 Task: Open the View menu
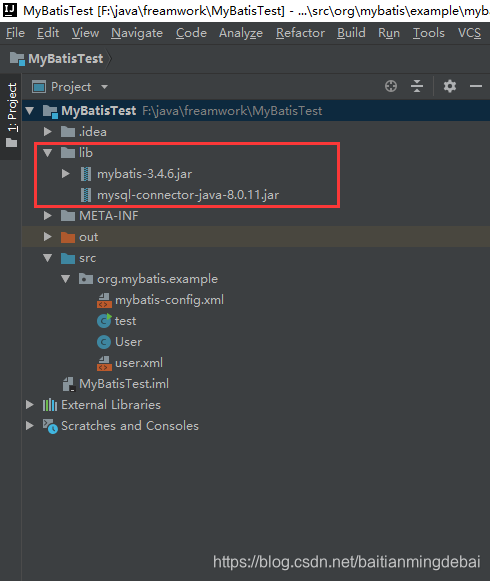click(x=85, y=33)
